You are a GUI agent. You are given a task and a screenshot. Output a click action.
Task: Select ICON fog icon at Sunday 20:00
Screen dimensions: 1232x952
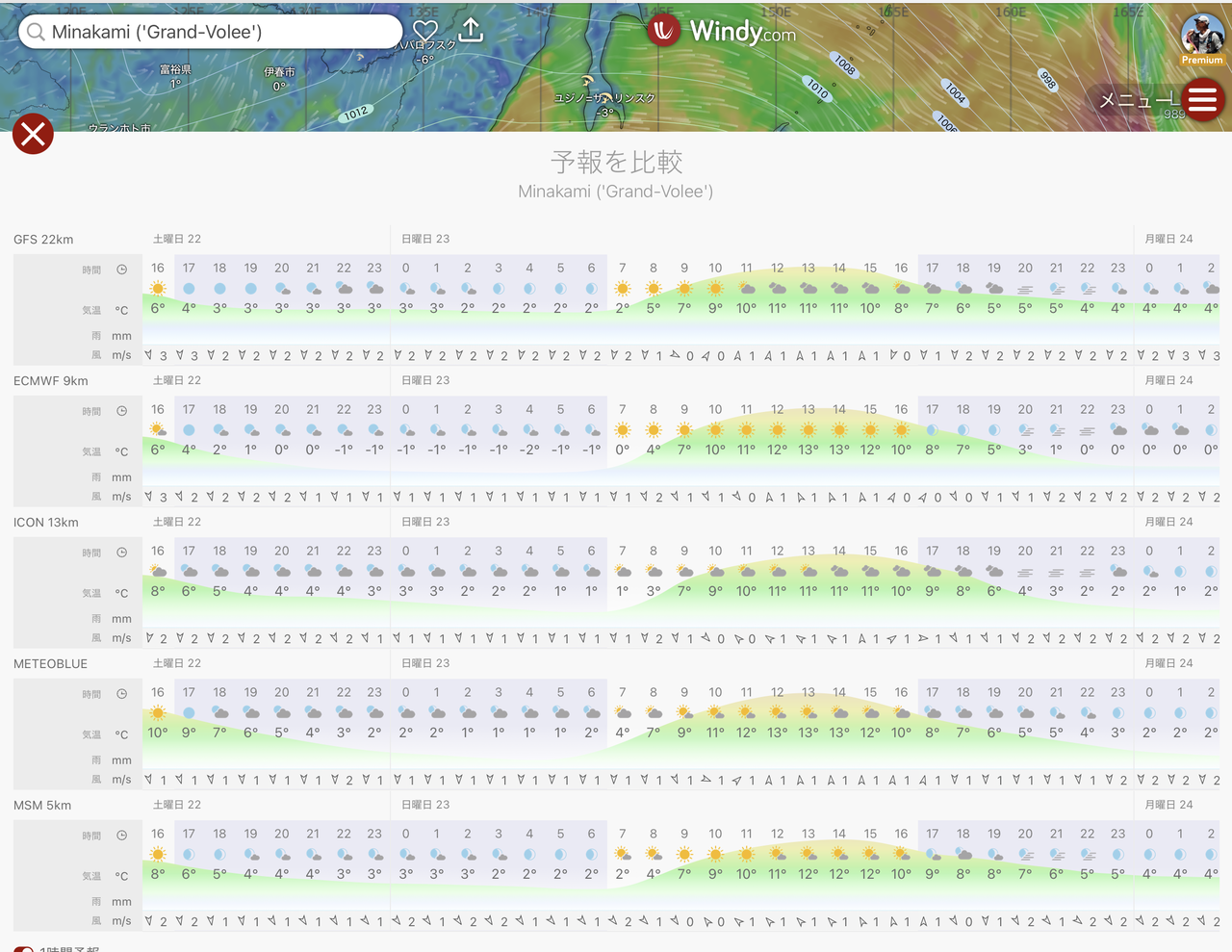1025,571
